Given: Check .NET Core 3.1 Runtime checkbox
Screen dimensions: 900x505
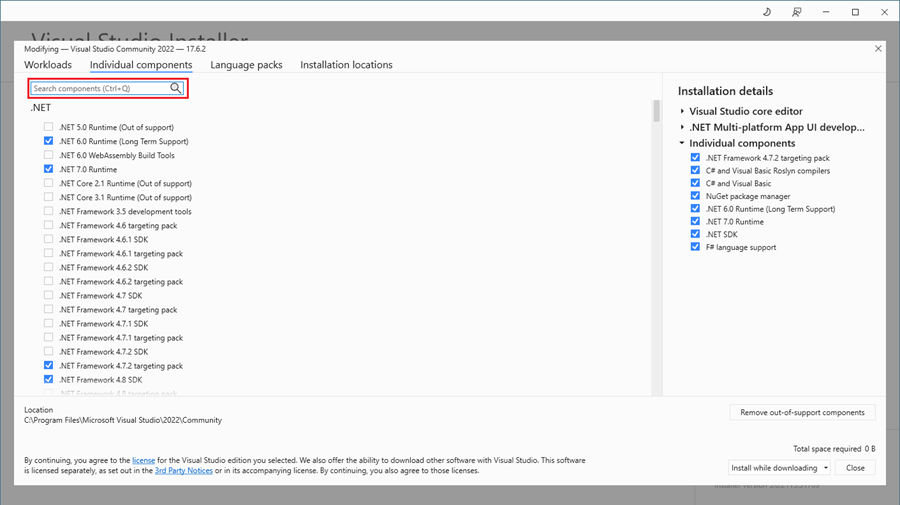Looking at the screenshot, I should click(x=48, y=197).
